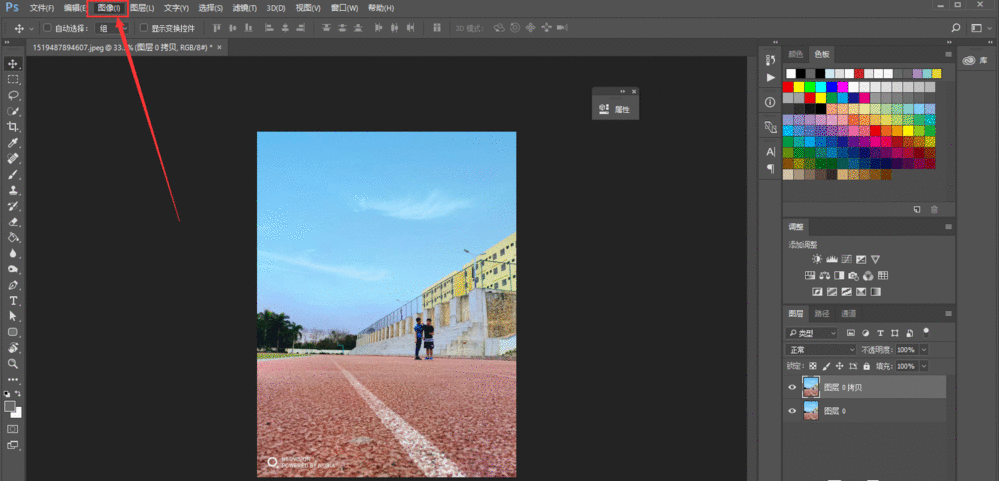
Task: Expand the 类型 layer filter dropdown
Action: point(812,333)
